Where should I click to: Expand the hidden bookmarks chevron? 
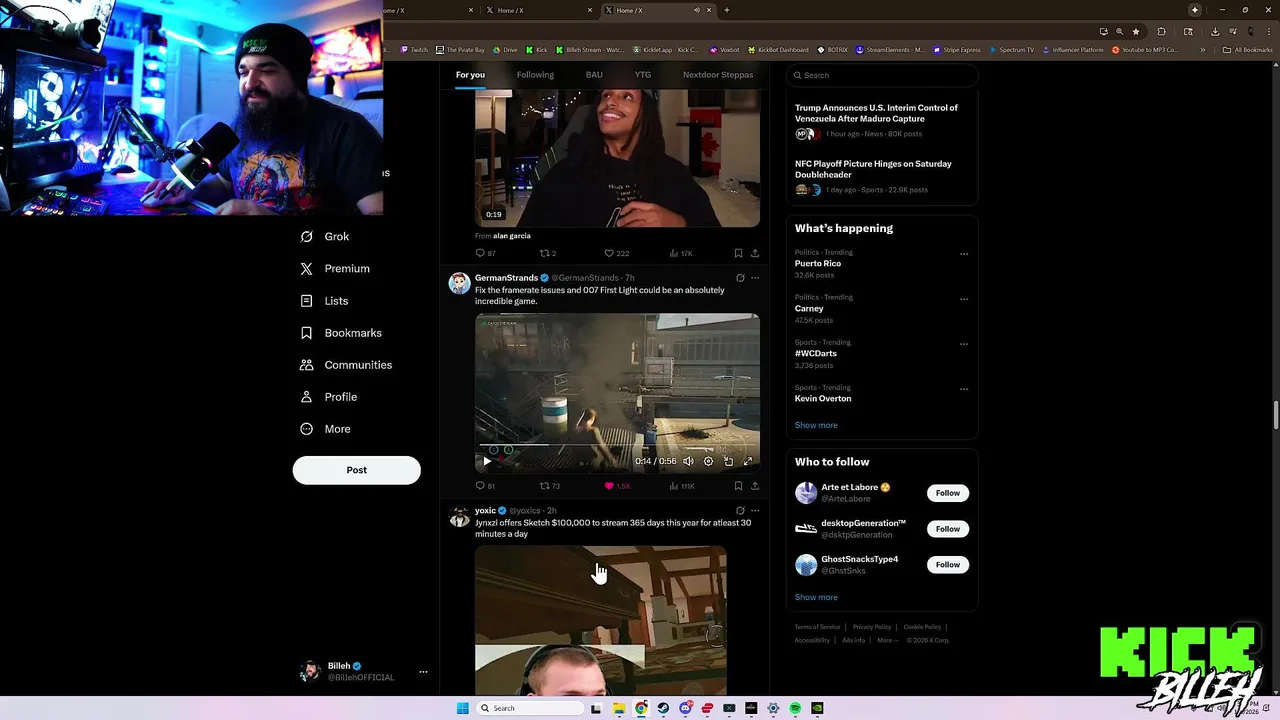(1203, 49)
